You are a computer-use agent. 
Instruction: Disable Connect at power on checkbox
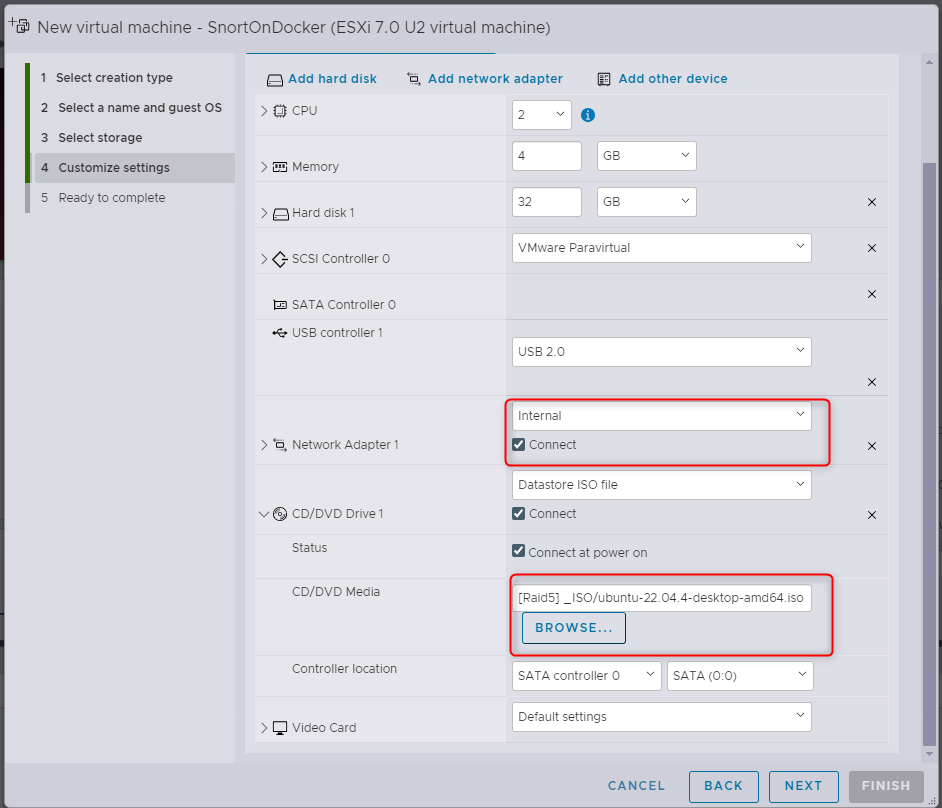coord(519,552)
